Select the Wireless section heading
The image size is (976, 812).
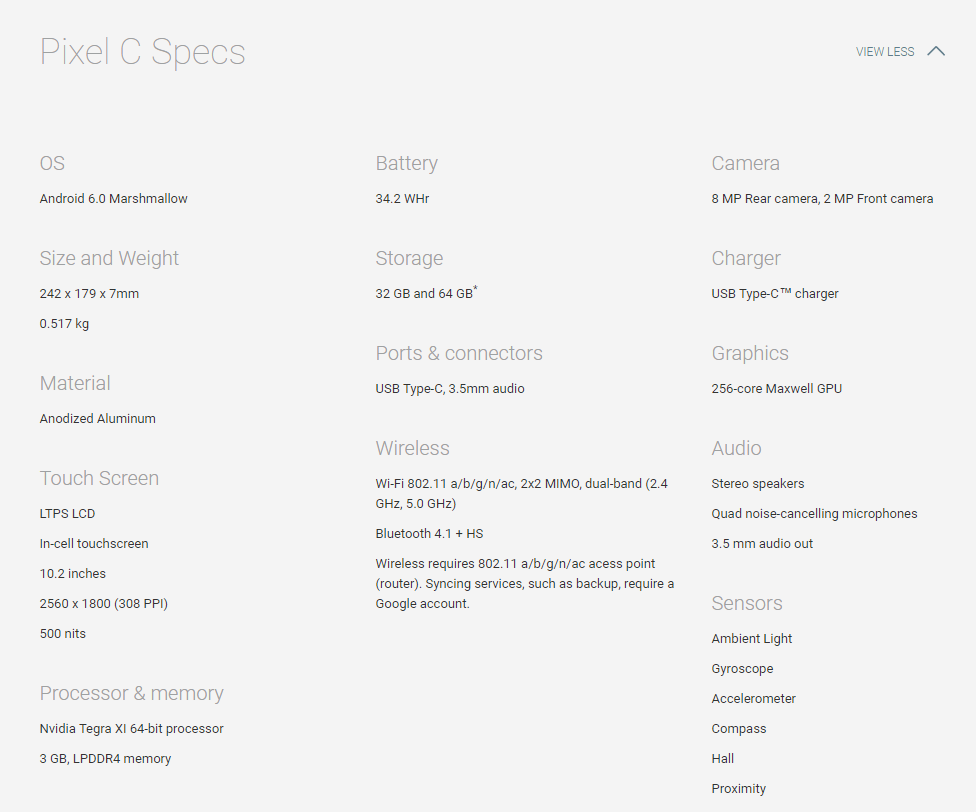(x=412, y=448)
